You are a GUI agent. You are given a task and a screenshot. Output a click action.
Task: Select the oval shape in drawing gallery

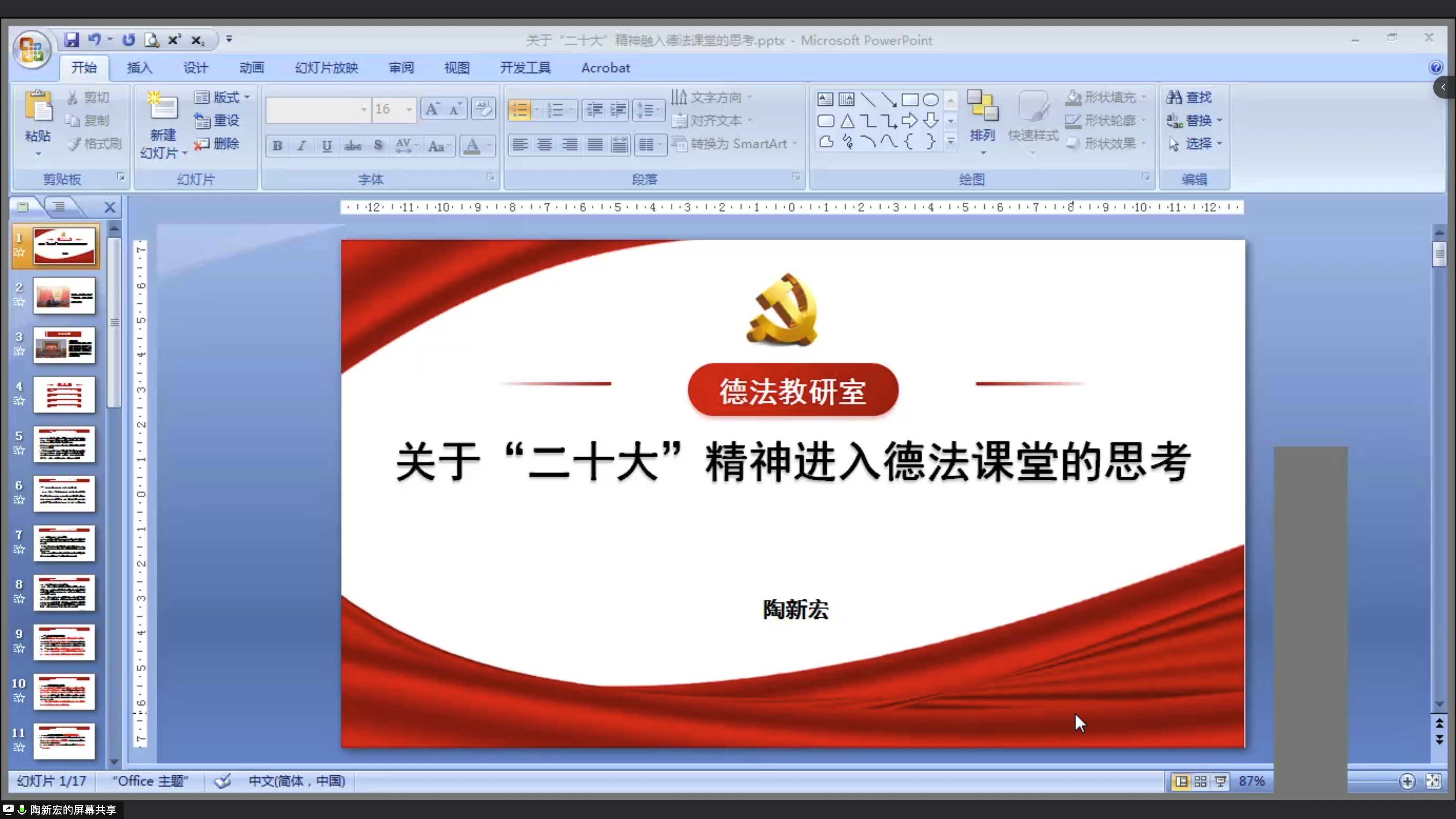(930, 100)
